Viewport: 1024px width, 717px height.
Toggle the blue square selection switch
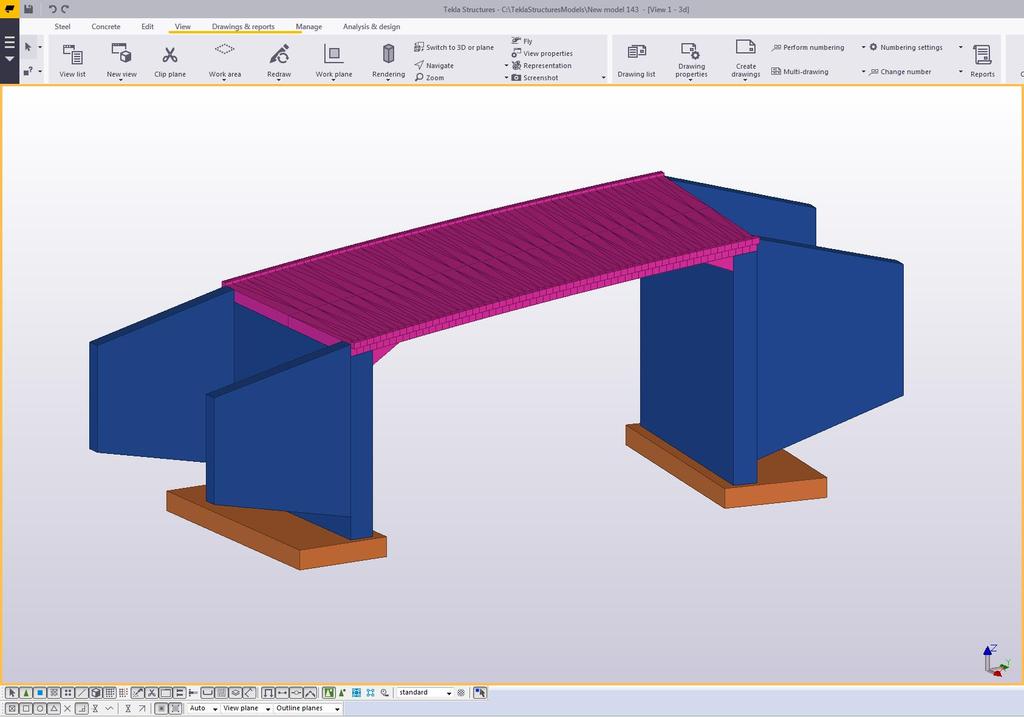[40, 693]
